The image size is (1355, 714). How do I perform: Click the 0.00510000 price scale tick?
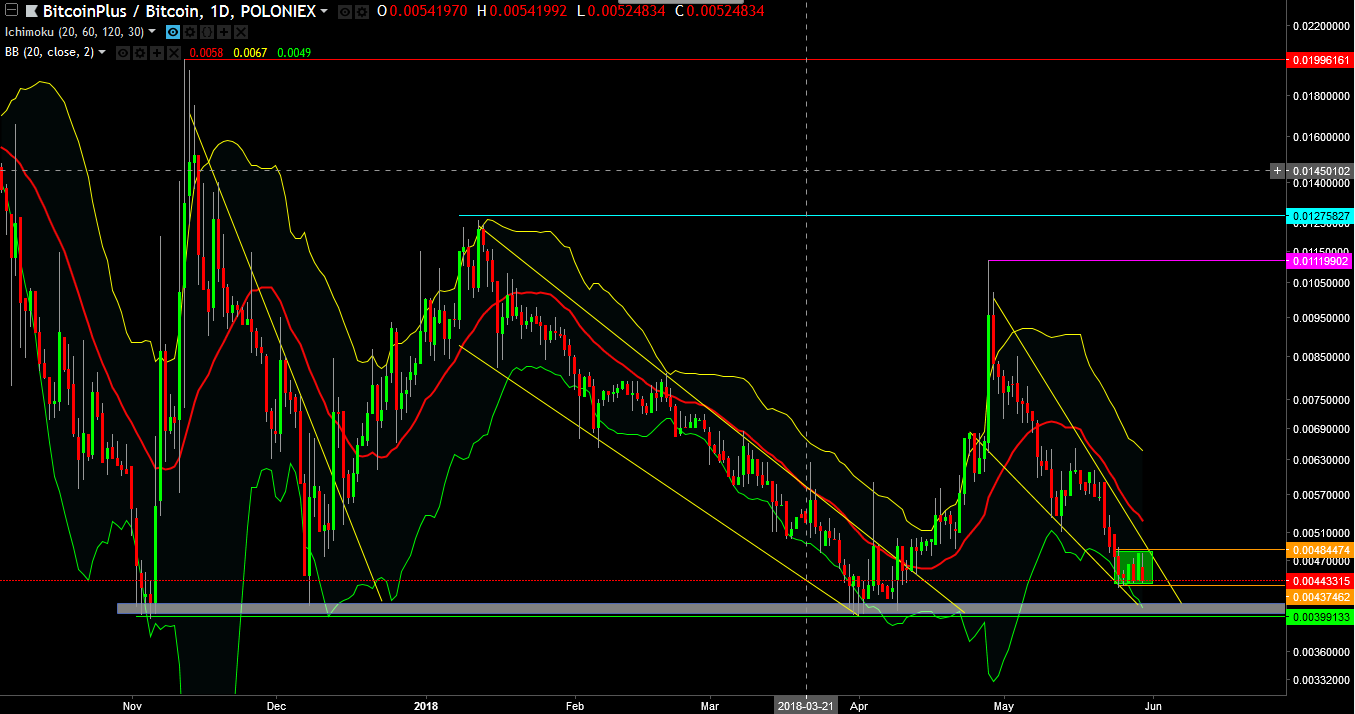click(1321, 533)
